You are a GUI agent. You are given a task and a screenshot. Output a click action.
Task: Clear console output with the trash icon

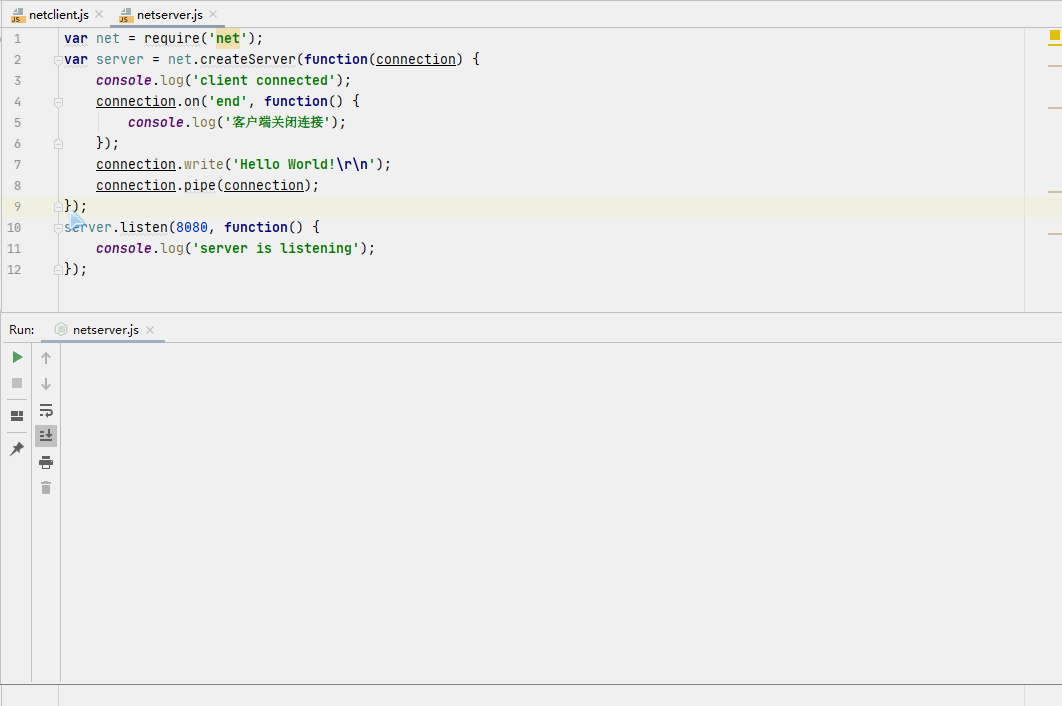(x=46, y=488)
